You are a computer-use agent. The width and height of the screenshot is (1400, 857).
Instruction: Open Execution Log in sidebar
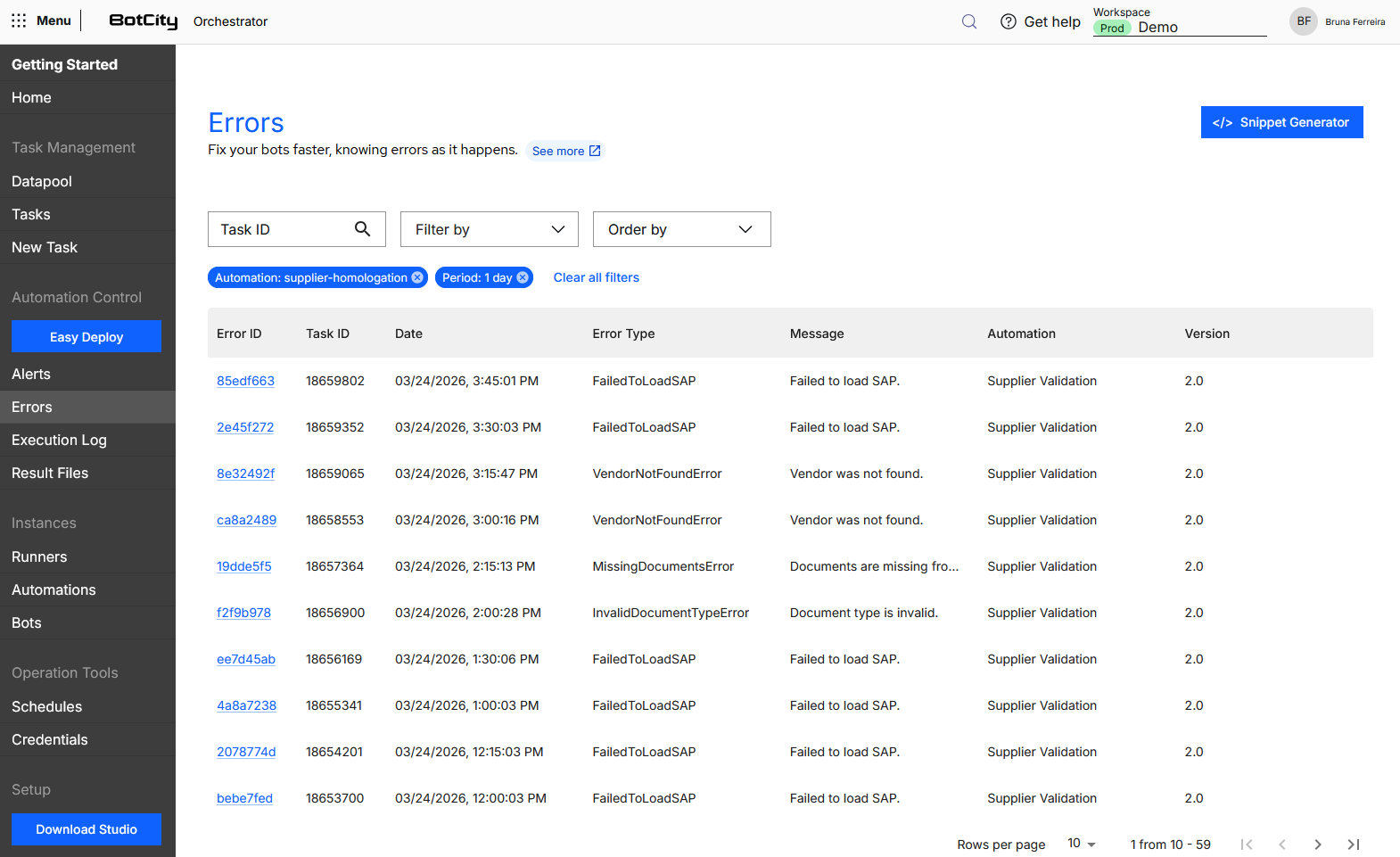(59, 440)
